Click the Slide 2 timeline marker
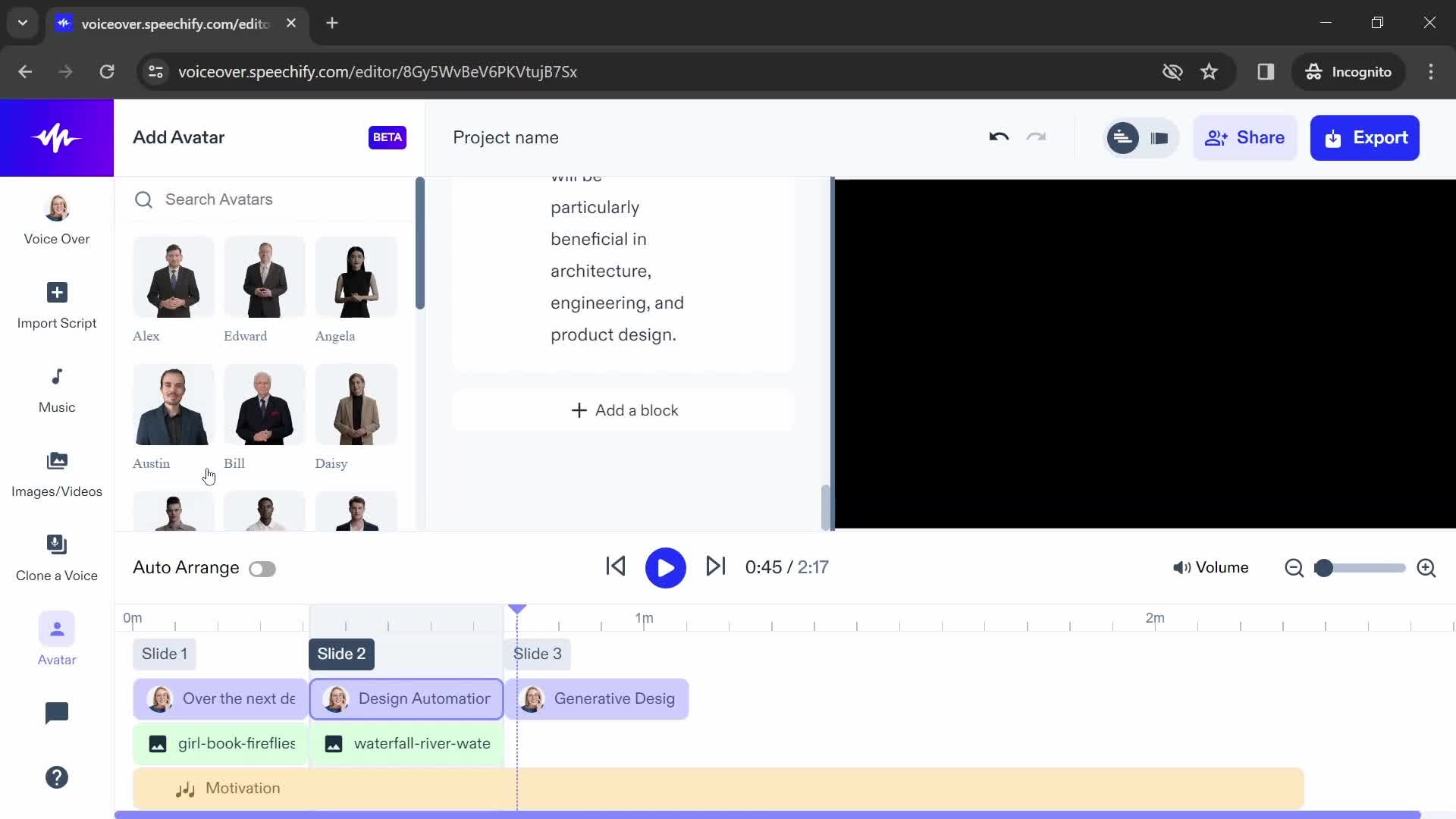Screen dimensions: 1456x819 [341, 653]
